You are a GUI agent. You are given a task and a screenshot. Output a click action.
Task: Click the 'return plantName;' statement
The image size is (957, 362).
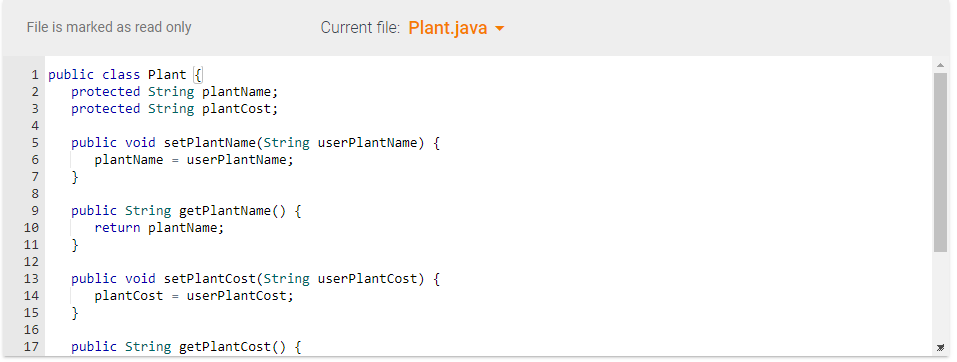coord(159,228)
